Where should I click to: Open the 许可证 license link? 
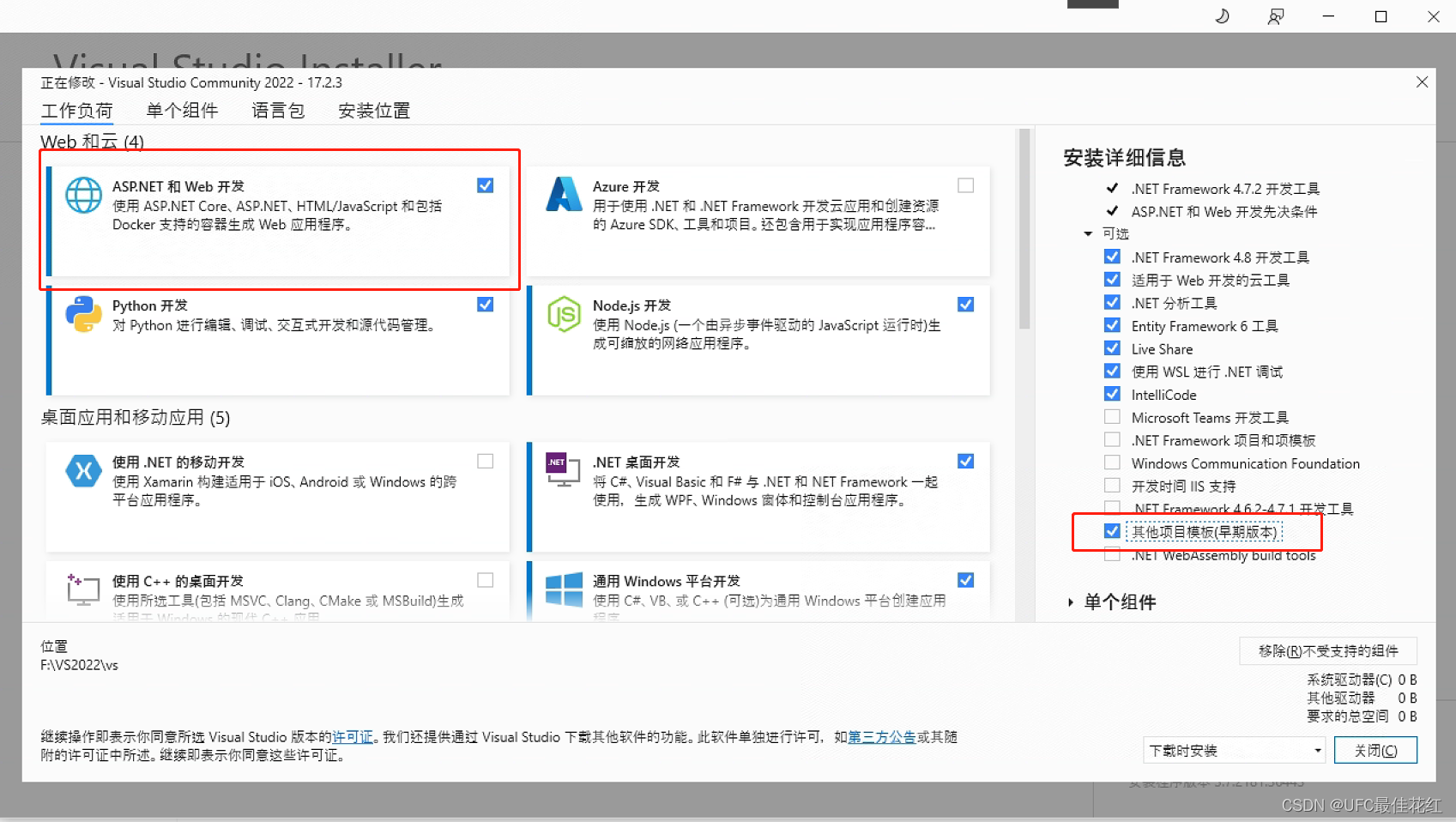(x=353, y=737)
